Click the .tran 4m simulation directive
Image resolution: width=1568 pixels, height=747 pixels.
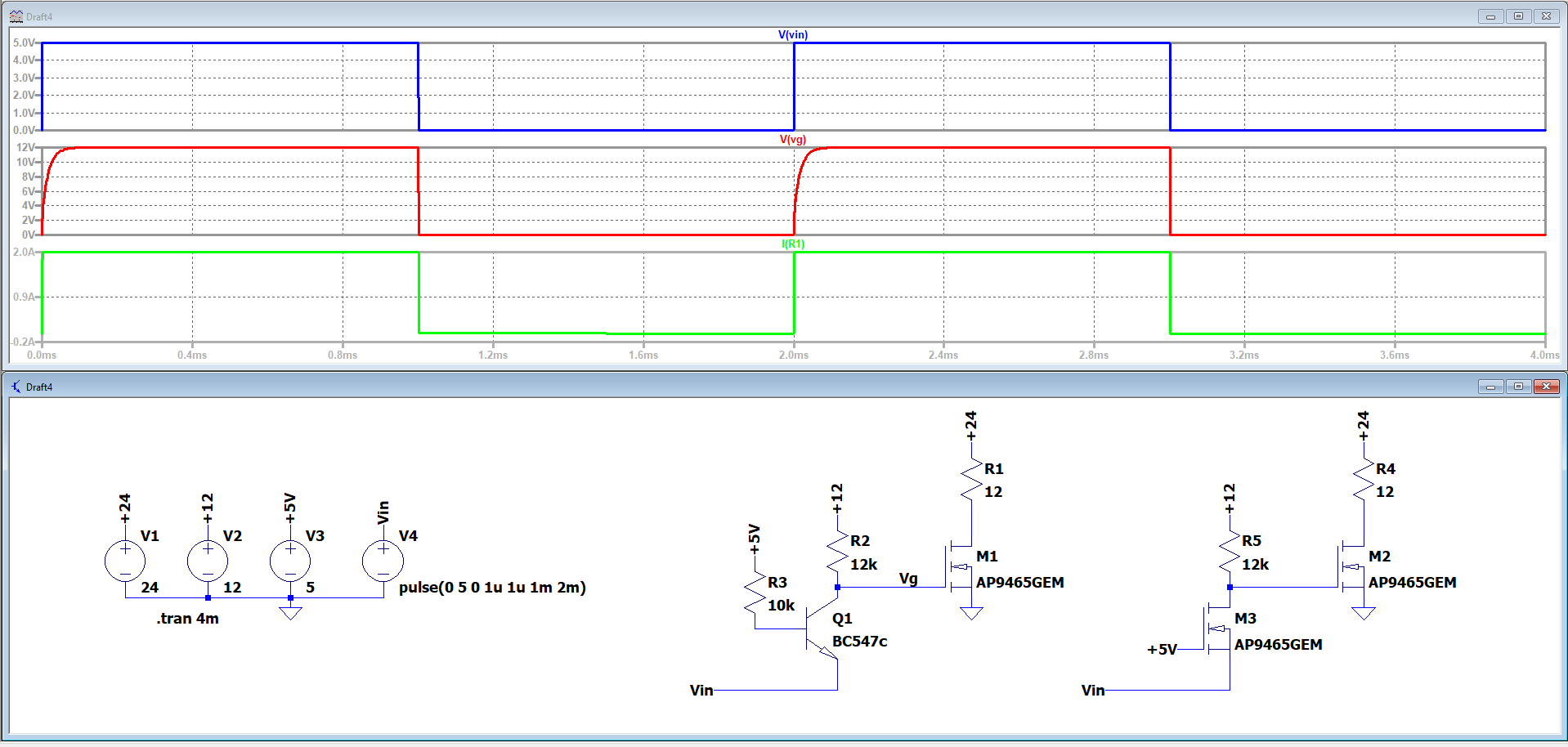[188, 619]
